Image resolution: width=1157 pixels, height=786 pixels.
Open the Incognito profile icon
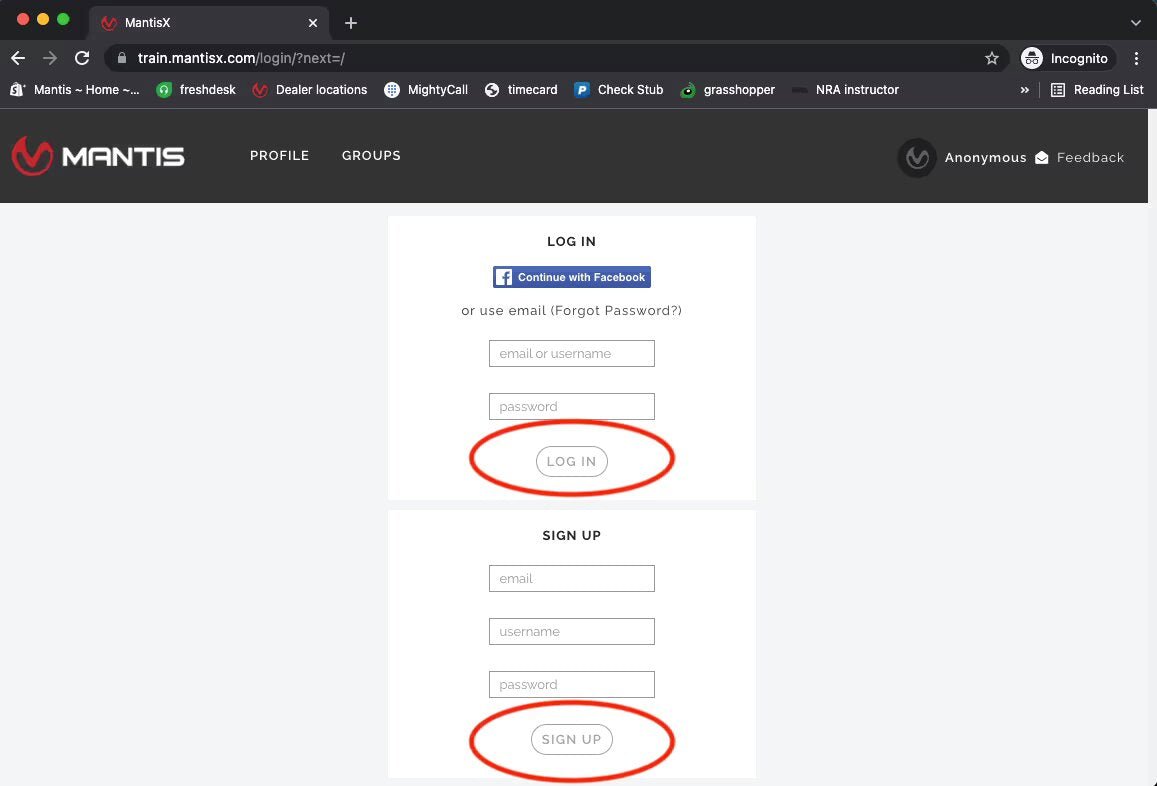click(1032, 59)
